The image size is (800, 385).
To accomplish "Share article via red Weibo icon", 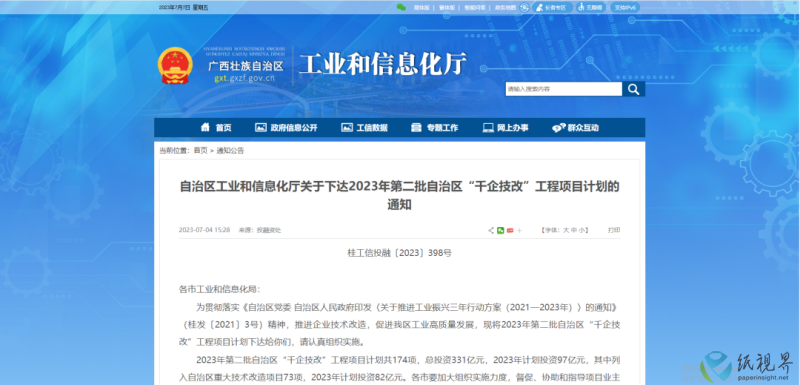I will (x=510, y=230).
